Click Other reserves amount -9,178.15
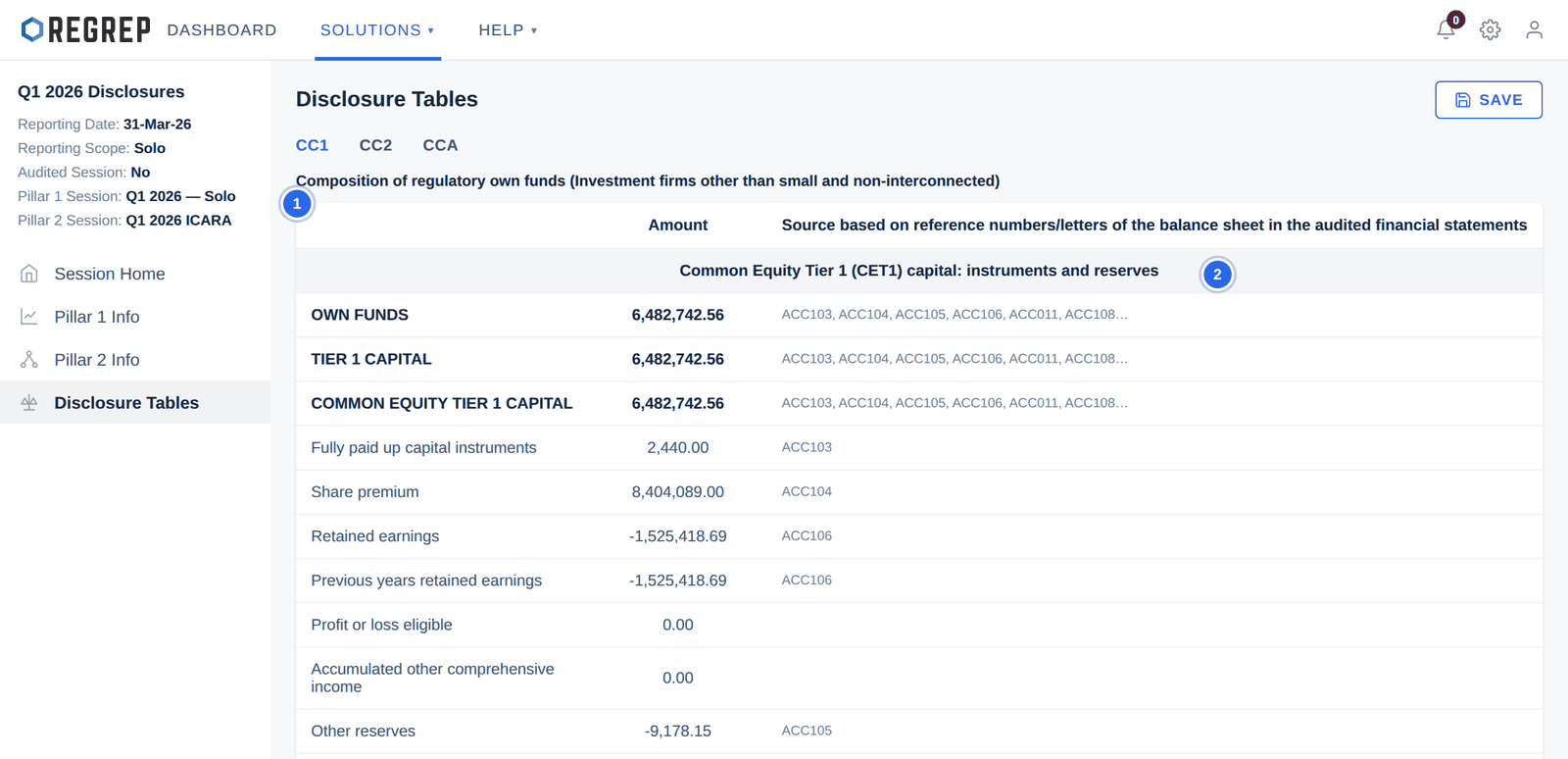 click(x=677, y=731)
